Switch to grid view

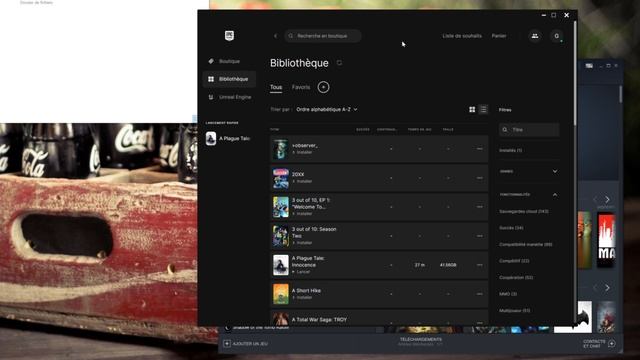pos(472,109)
